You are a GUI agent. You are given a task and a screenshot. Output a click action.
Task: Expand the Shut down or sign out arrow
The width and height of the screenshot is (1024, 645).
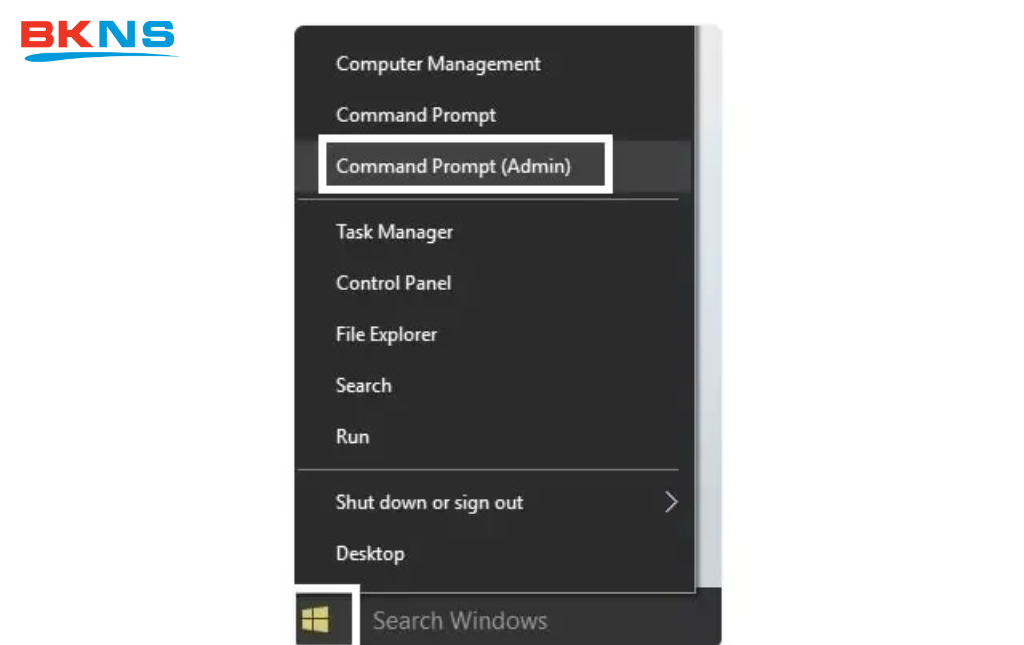coord(671,502)
